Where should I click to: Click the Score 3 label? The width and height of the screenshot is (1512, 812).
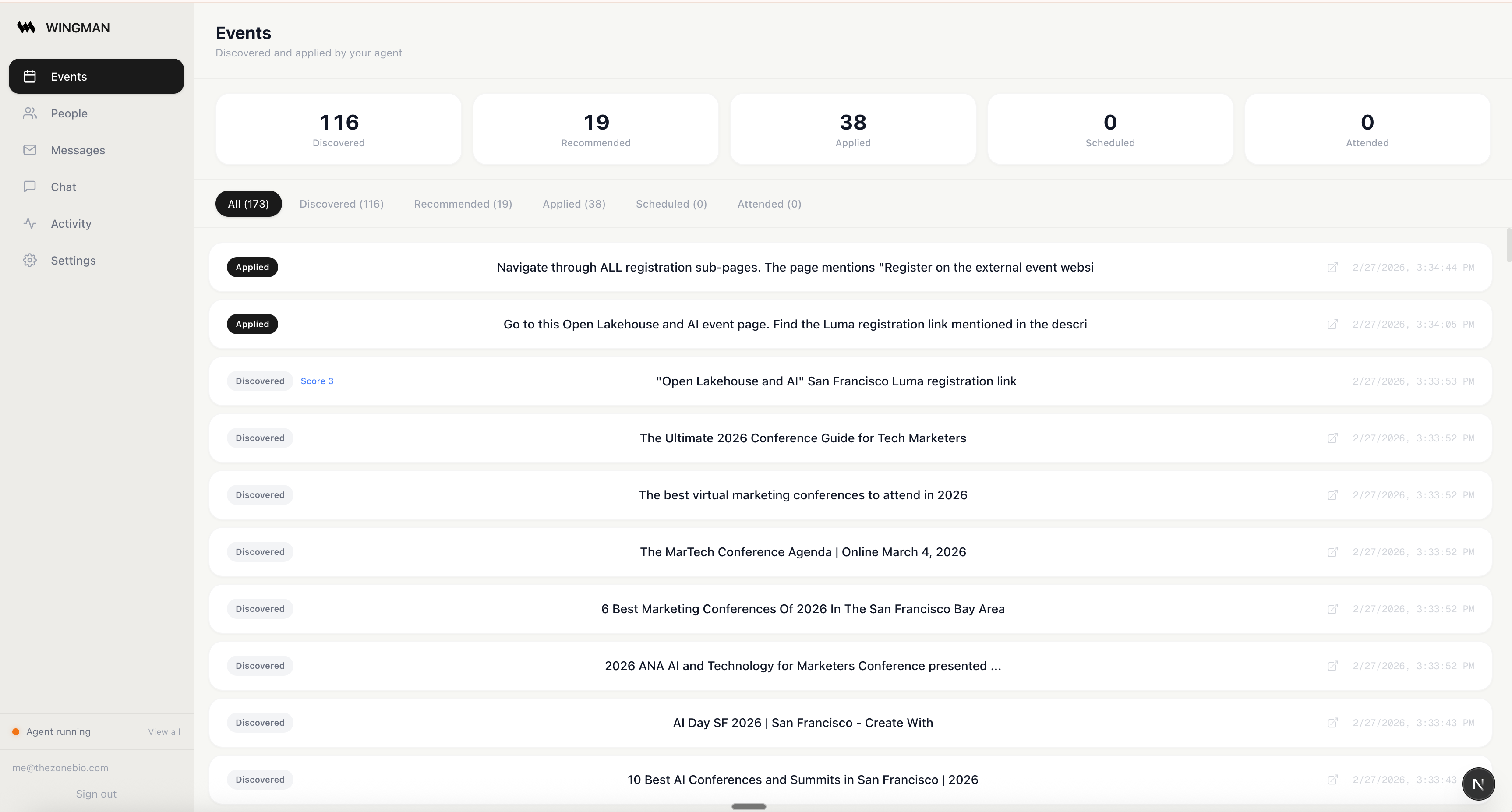point(317,381)
